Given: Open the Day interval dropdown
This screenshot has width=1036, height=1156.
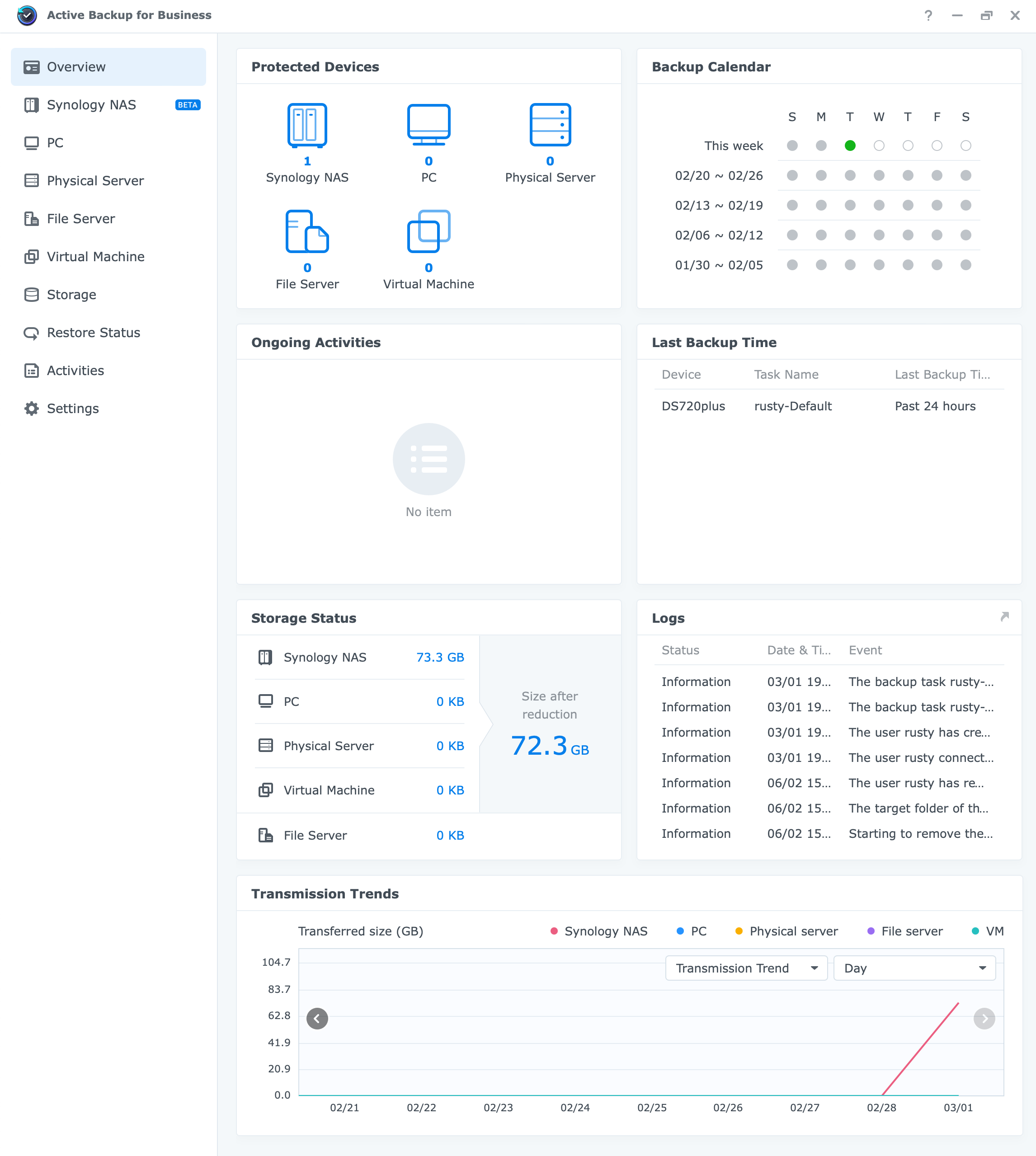Looking at the screenshot, I should [914, 968].
